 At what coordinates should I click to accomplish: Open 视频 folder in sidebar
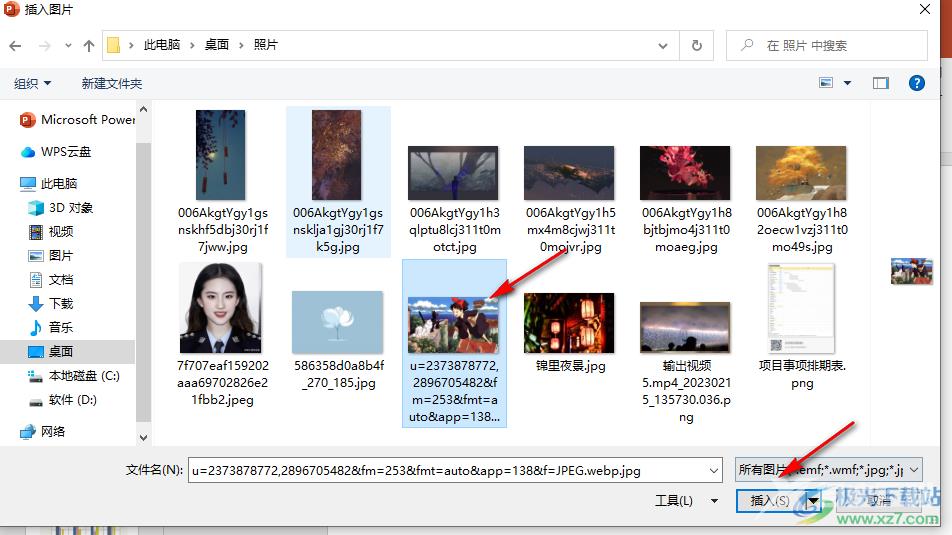[x=51, y=231]
